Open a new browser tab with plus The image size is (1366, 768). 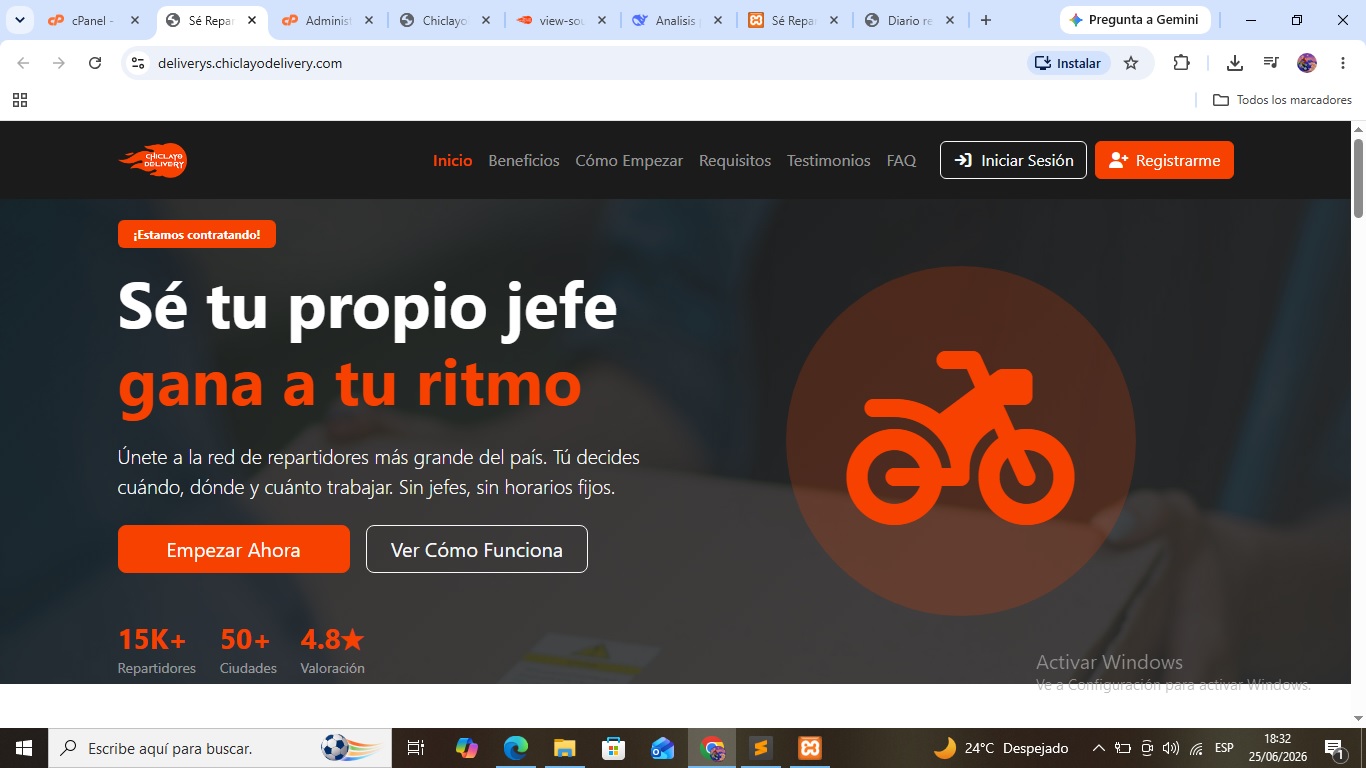click(x=985, y=20)
